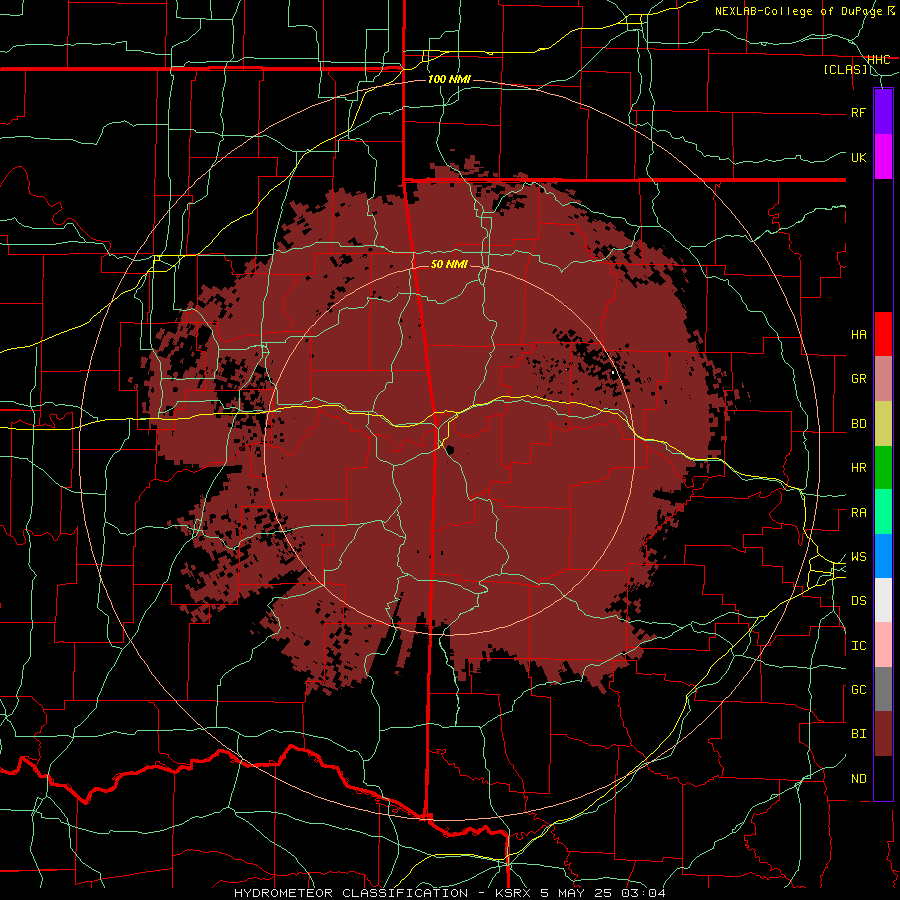Click the '50 NMI' range ring label
This screenshot has height=900, width=900.
pos(449,264)
